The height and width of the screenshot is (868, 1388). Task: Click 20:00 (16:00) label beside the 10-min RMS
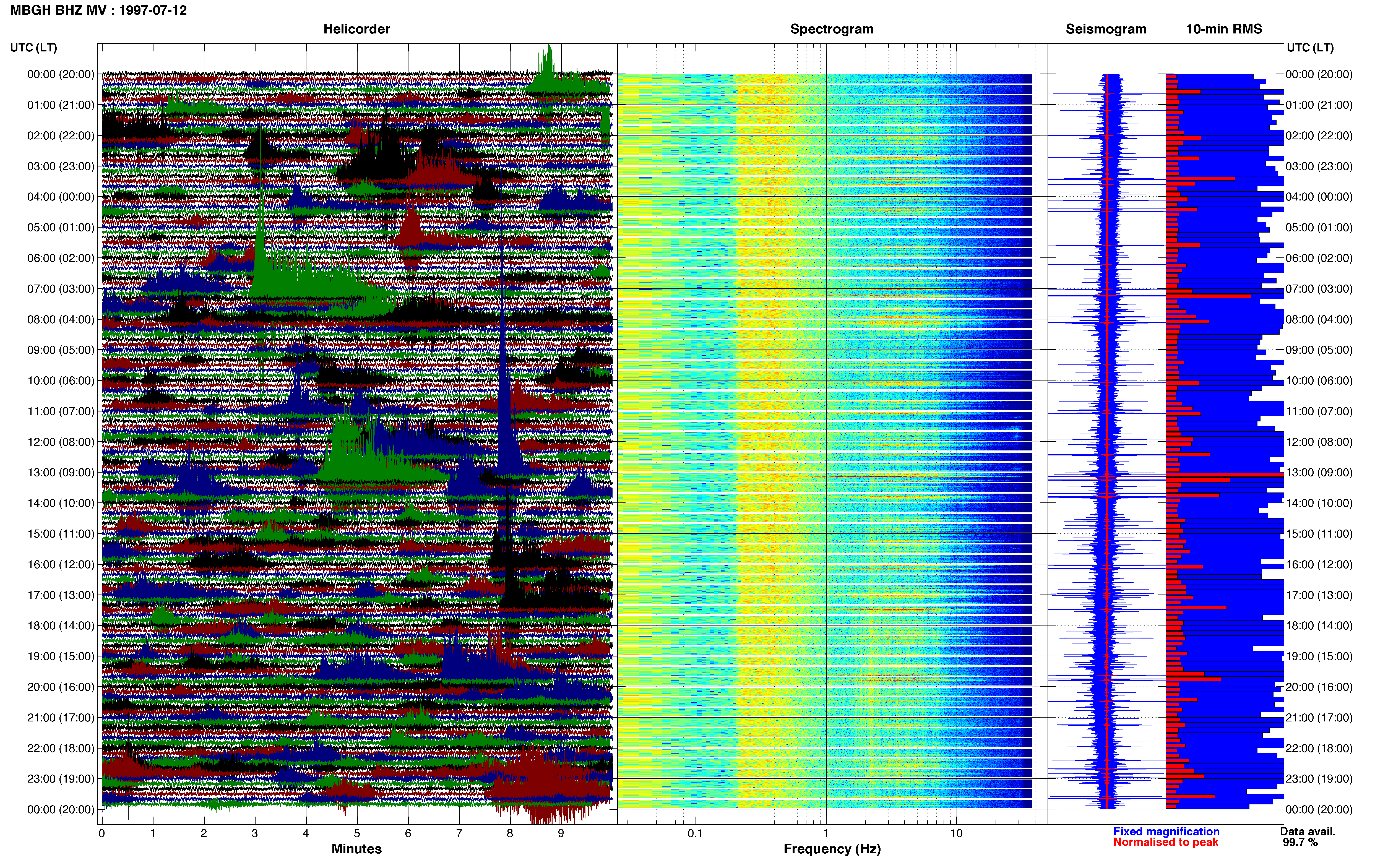pyautogui.click(x=1319, y=687)
